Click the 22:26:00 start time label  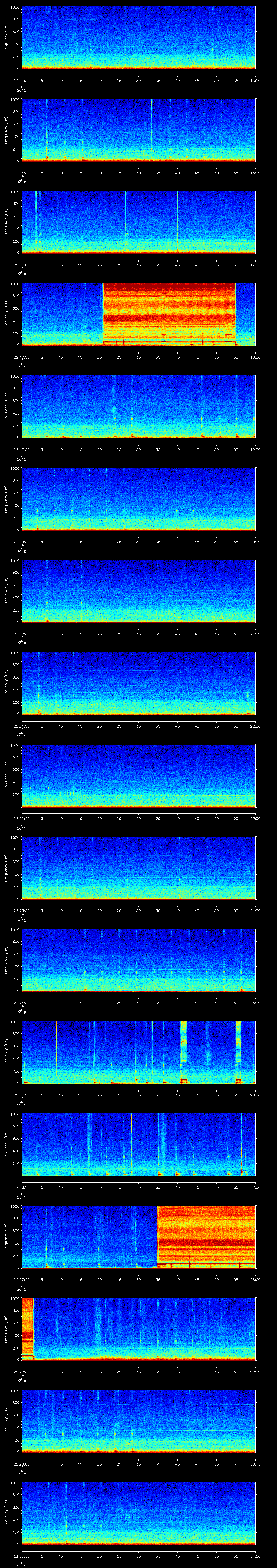[x=21, y=1187]
